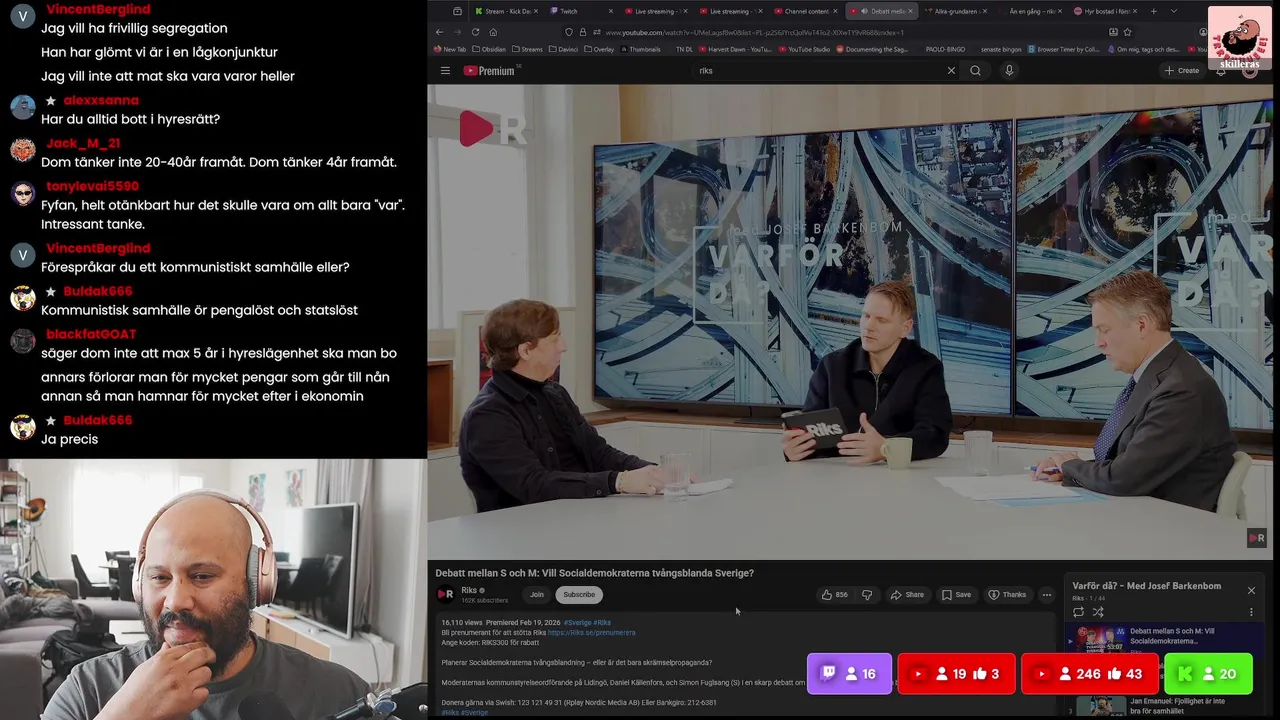Open the Riks channel name link
Viewport: 1280px width, 720px height.
point(469,590)
